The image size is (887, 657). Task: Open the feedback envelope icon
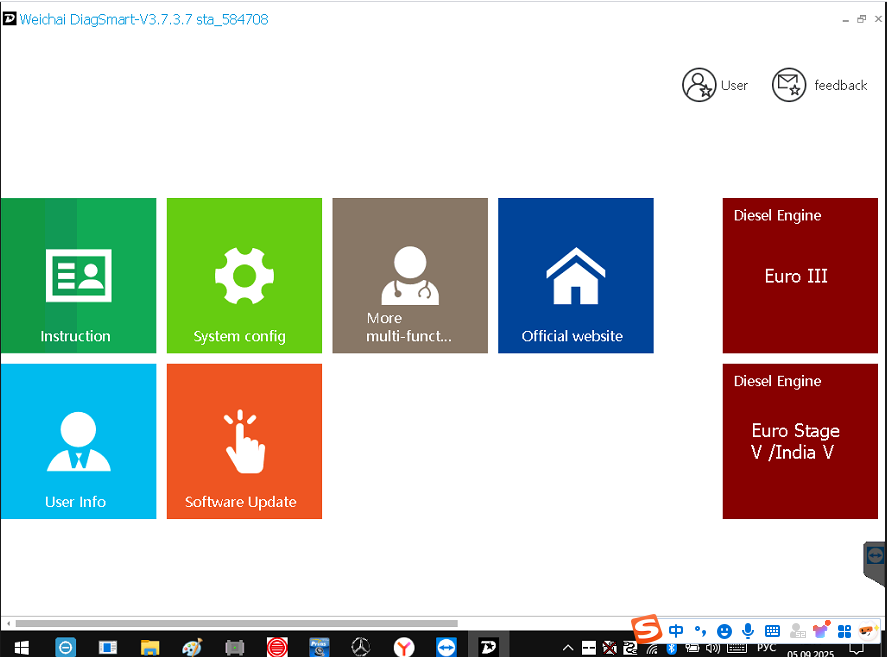[x=789, y=85]
